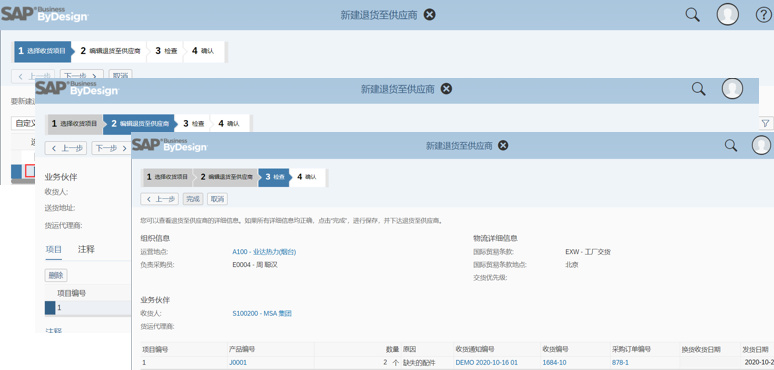The width and height of the screenshot is (774, 370).
Task: Select step 1 选择收货项目 in the front window
Action: click(x=167, y=177)
